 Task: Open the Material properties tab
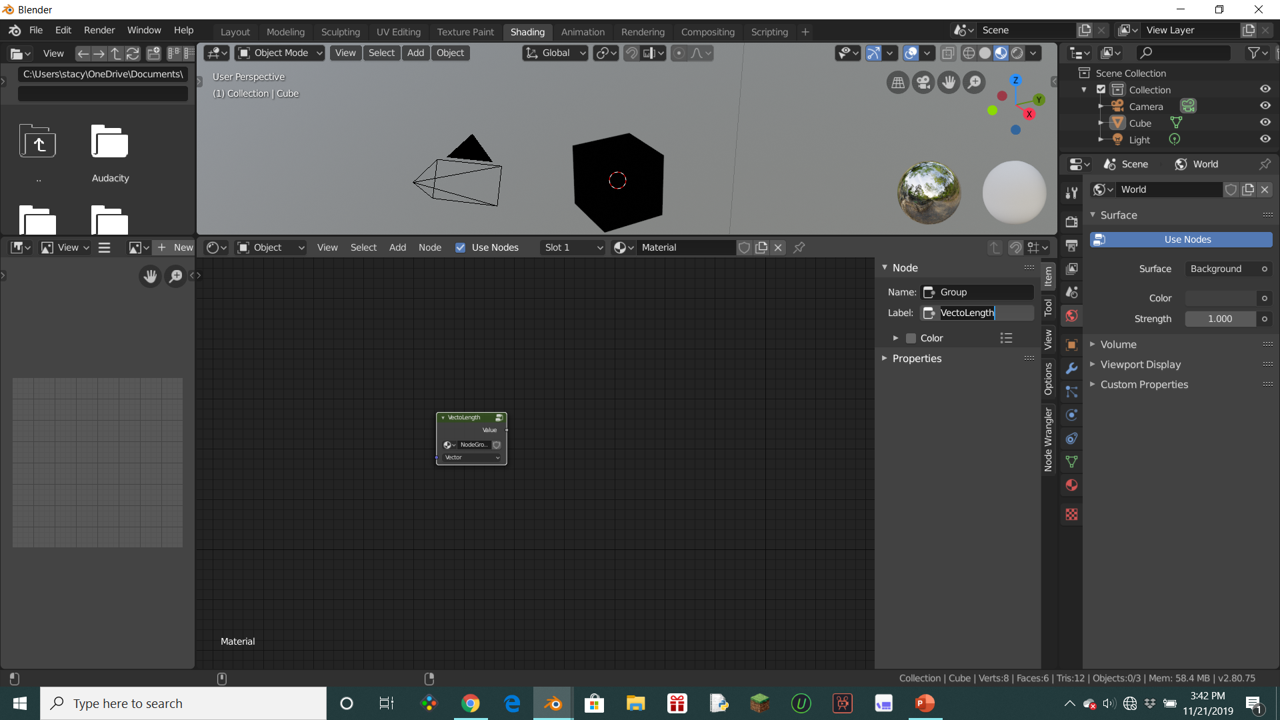(x=1071, y=485)
